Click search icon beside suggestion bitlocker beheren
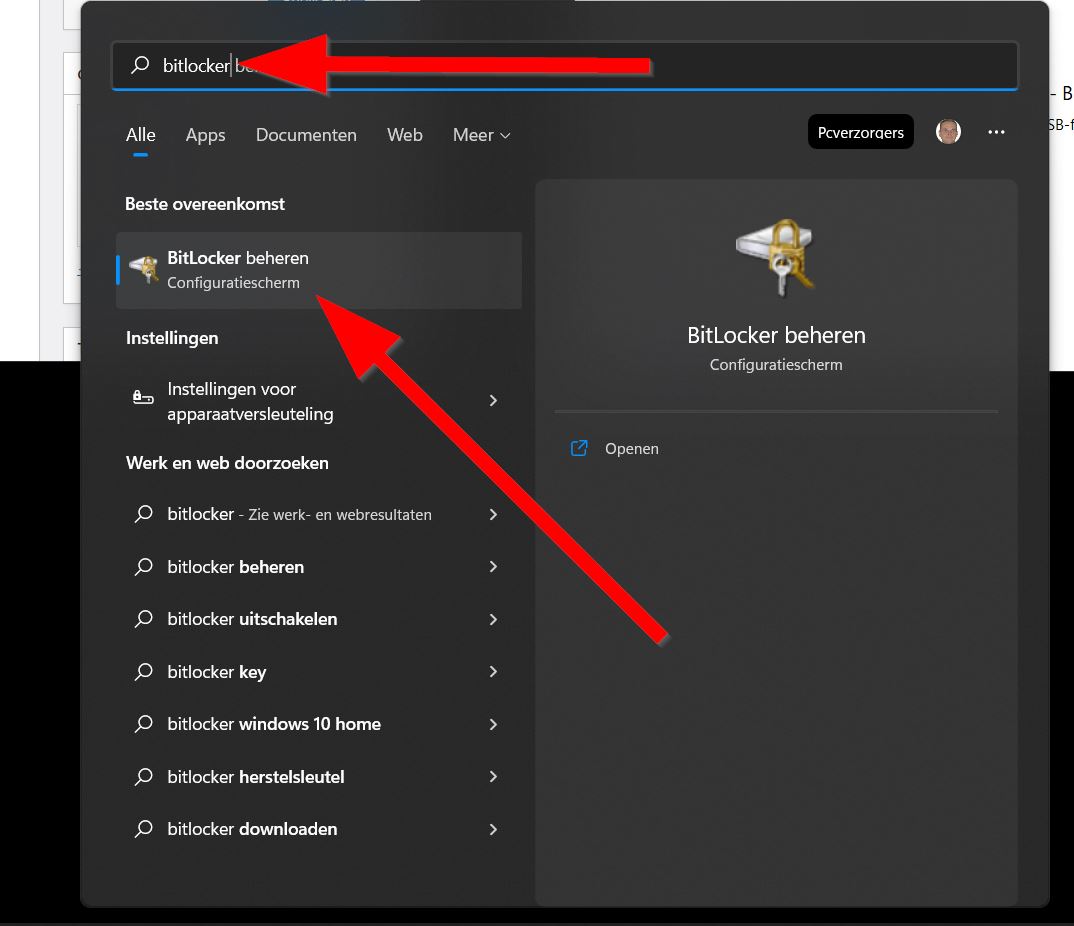Screen dimensions: 1074x926 143,566
